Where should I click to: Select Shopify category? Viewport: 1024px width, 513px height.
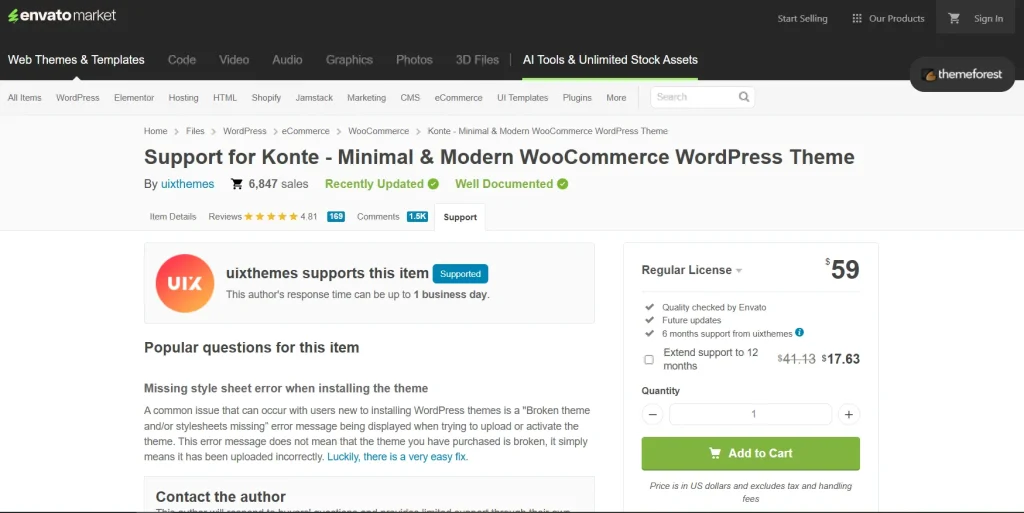266,98
